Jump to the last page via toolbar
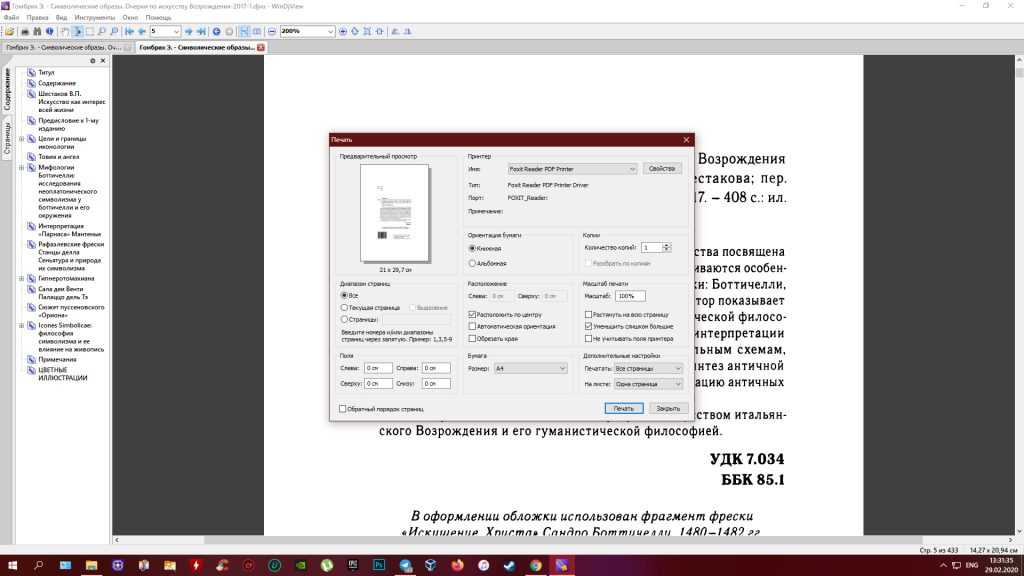This screenshot has width=1024, height=576. 200,31
